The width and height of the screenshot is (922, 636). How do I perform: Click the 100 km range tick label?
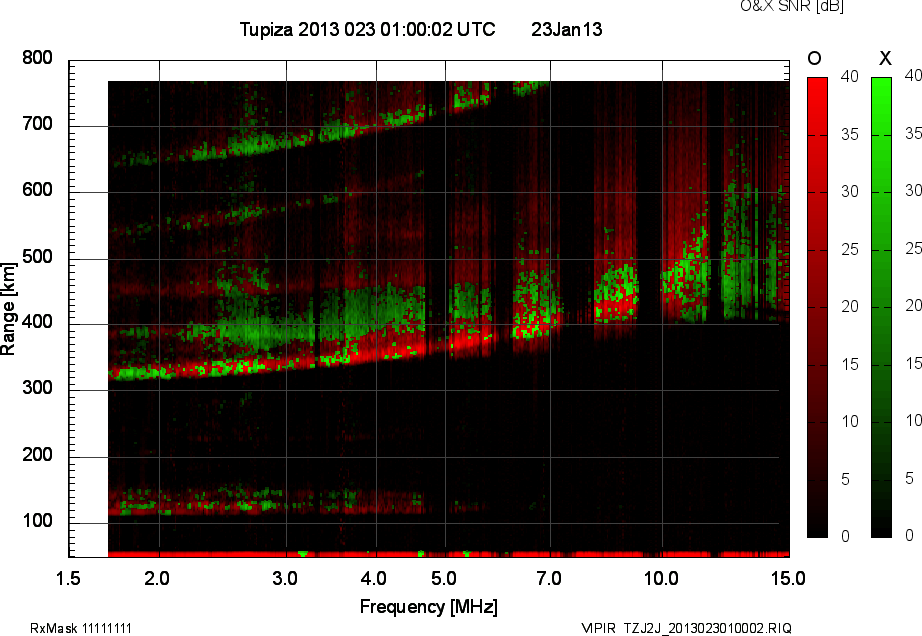(x=37, y=521)
